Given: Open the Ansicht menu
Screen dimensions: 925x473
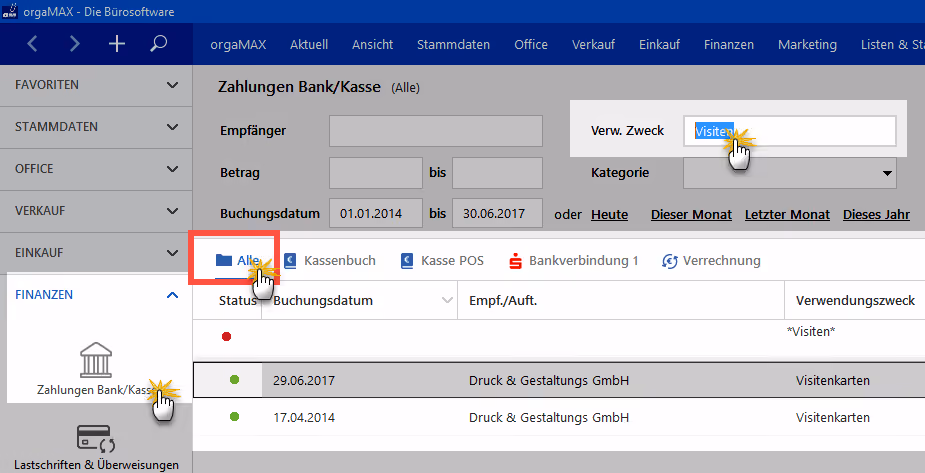Looking at the screenshot, I should point(373,44).
